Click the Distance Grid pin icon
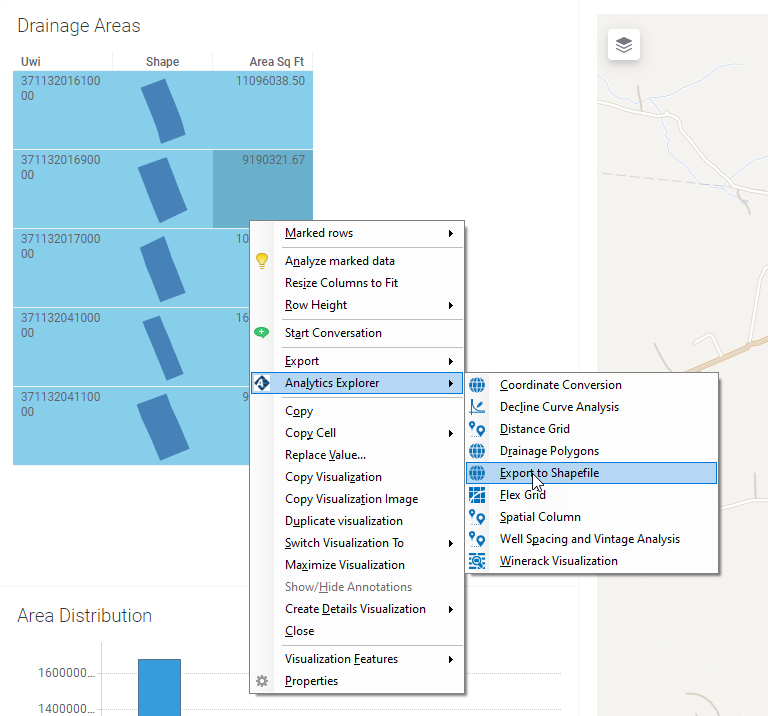Viewport: 768px width, 716px height. coord(477,429)
